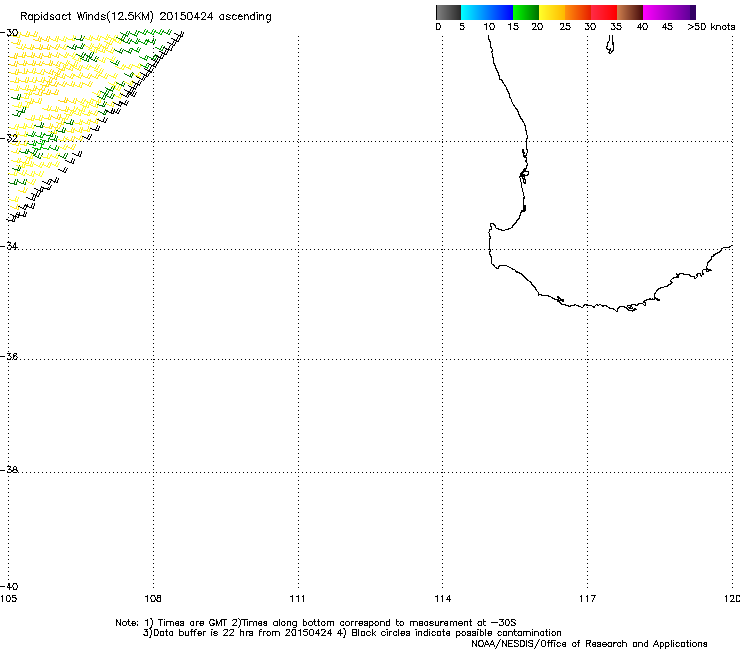
Task: Click the longitude label '111'
Action: coord(297,599)
